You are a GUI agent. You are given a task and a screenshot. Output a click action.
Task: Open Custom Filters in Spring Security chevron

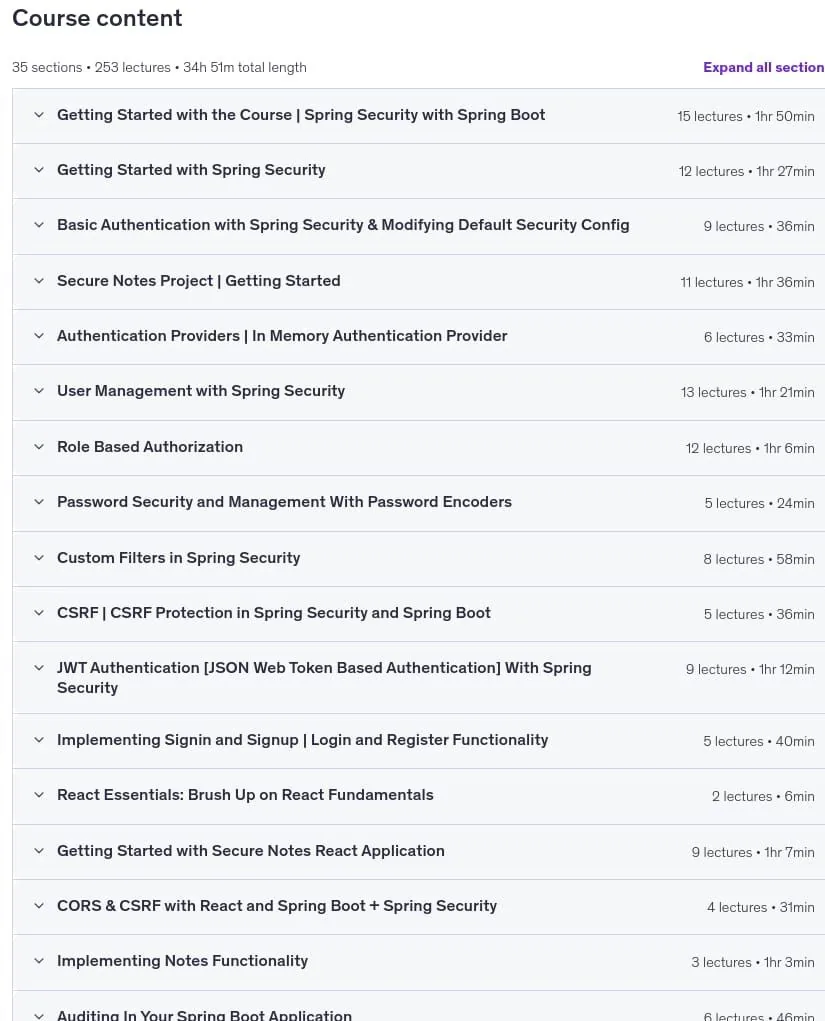(x=39, y=558)
